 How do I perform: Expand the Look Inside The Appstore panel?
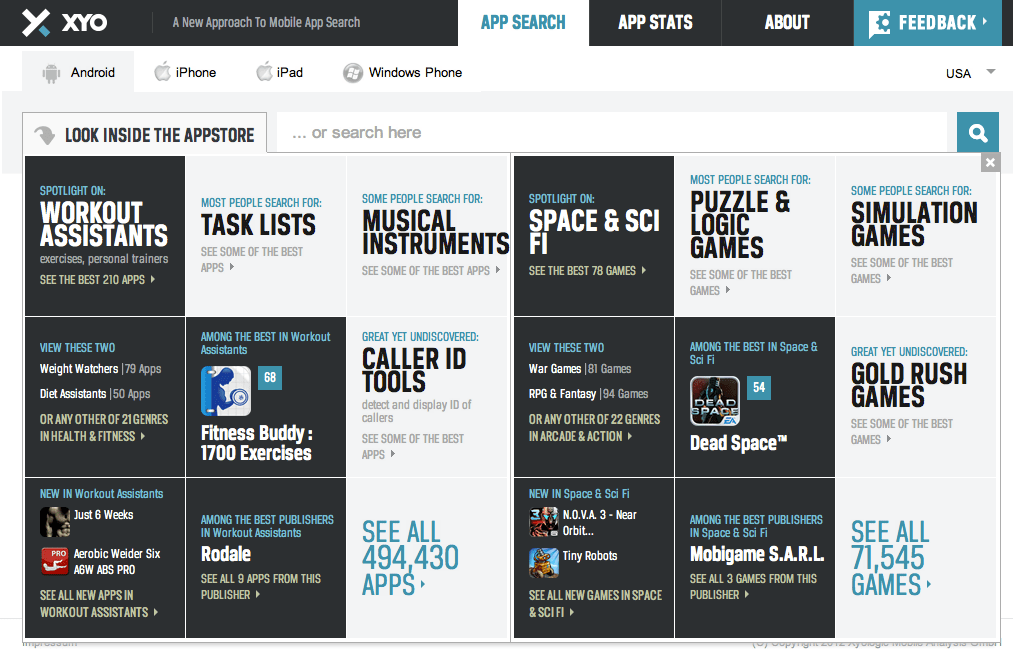145,135
